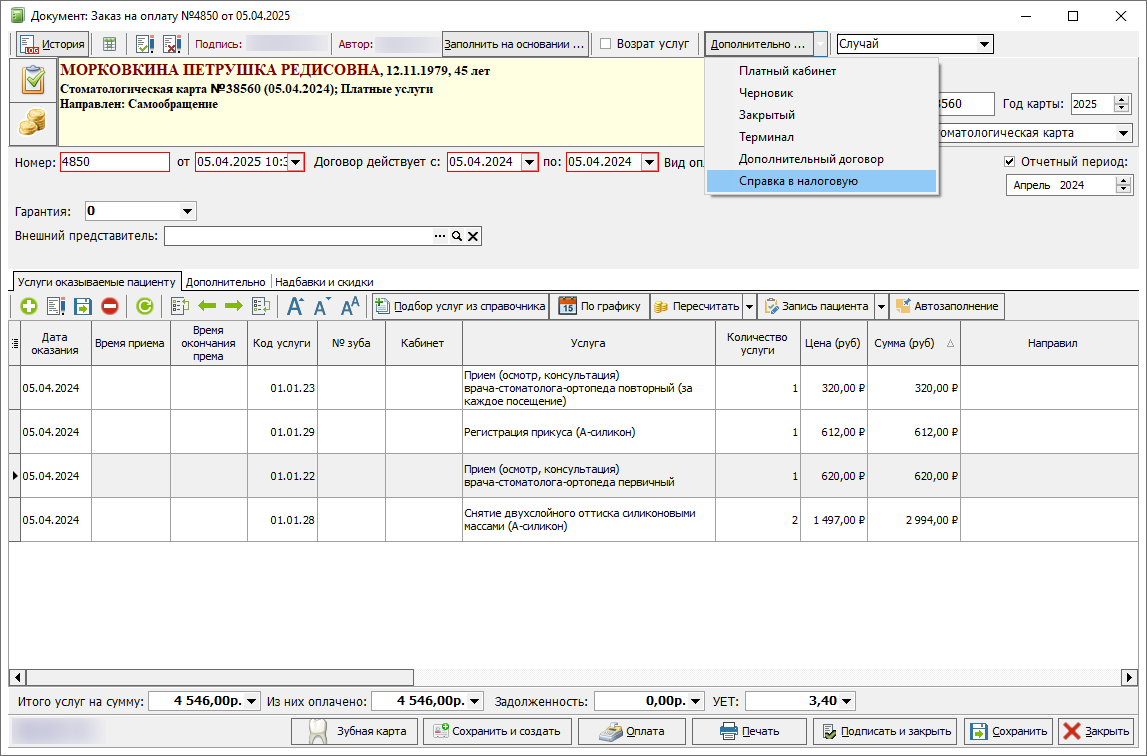
Task: Expand the Пересчитать dropdown arrow
Action: coord(749,307)
